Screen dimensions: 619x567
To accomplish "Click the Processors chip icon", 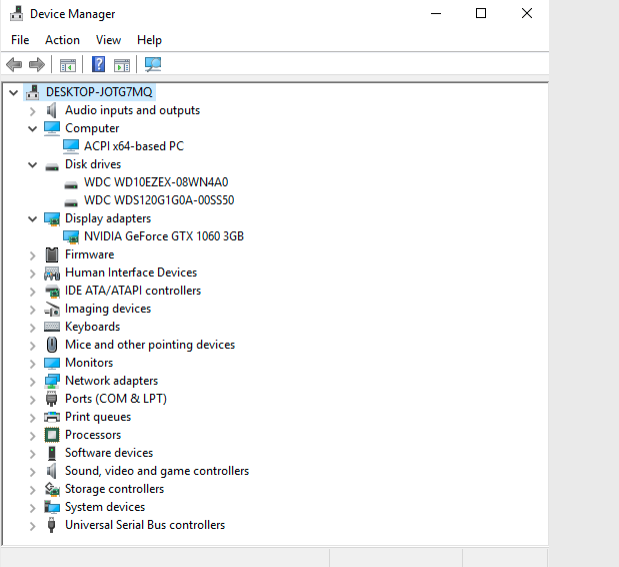I will coord(52,435).
